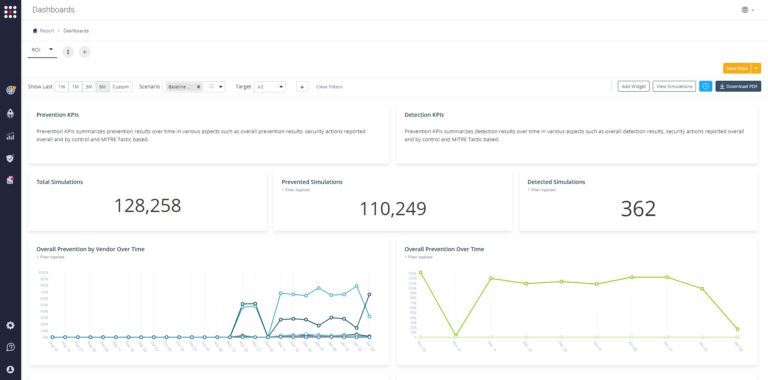
Task: Remove the Baseline scenario filter chip
Action: 198,87
